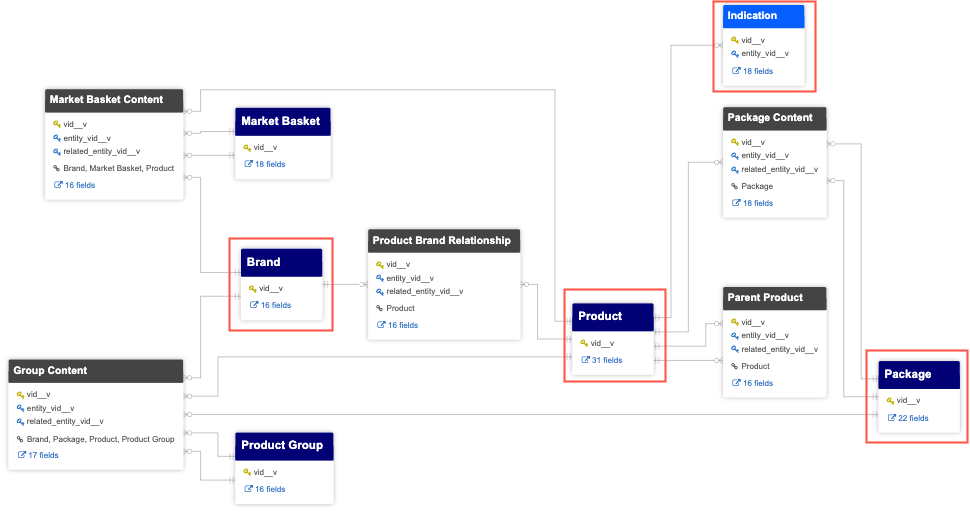The height and width of the screenshot is (513, 970).
Task: Click the external-link icon in the Product Group box
Action: pyautogui.click(x=249, y=489)
